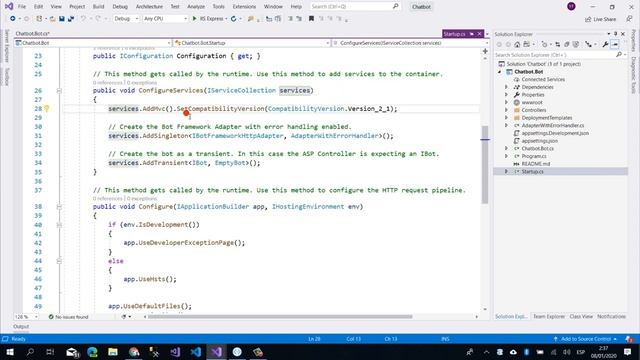The height and width of the screenshot is (360, 640).
Task: Click the horizontal editor scrollbar thumb
Action: point(280,317)
